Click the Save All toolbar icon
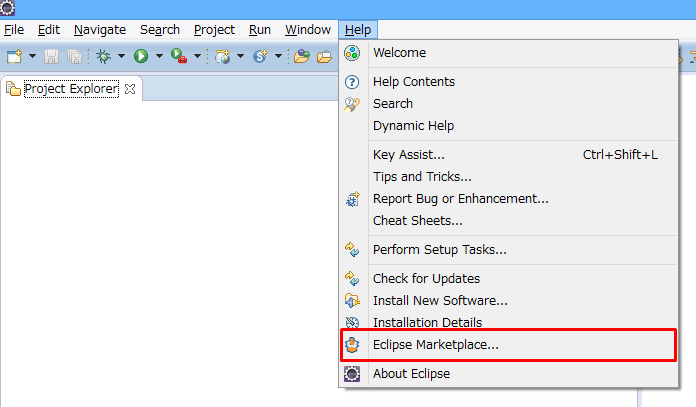The image size is (696, 407). (74, 56)
